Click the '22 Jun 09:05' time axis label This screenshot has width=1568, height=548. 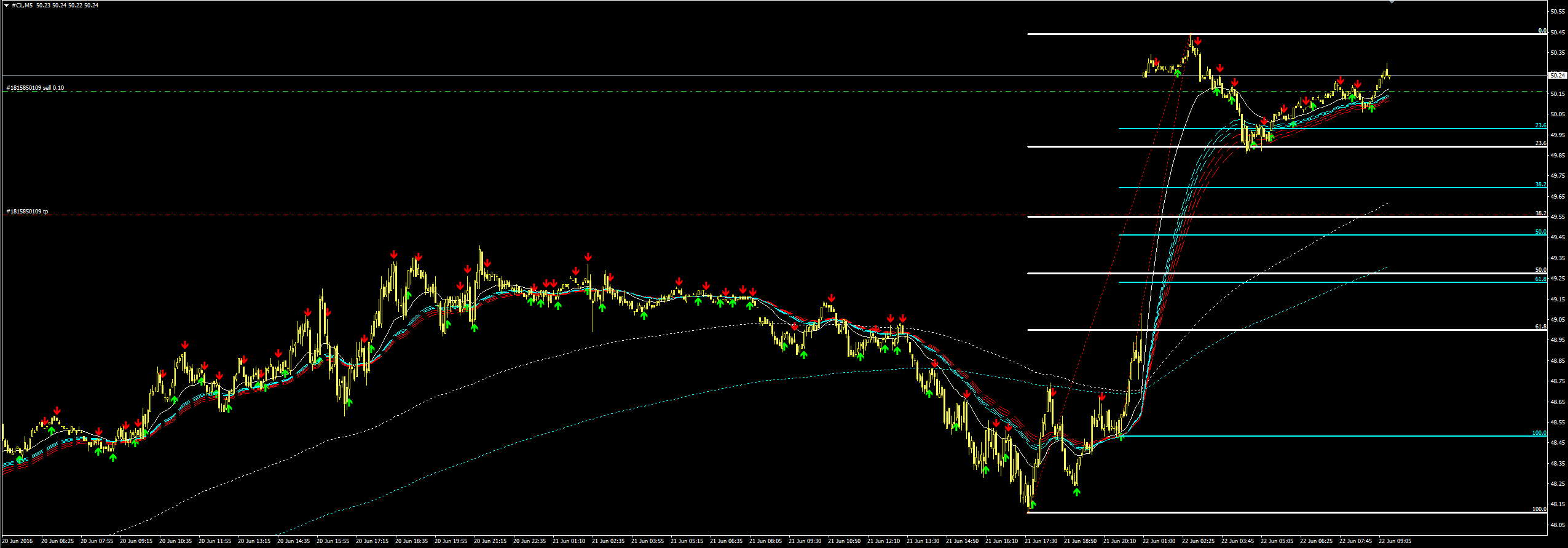point(1395,541)
